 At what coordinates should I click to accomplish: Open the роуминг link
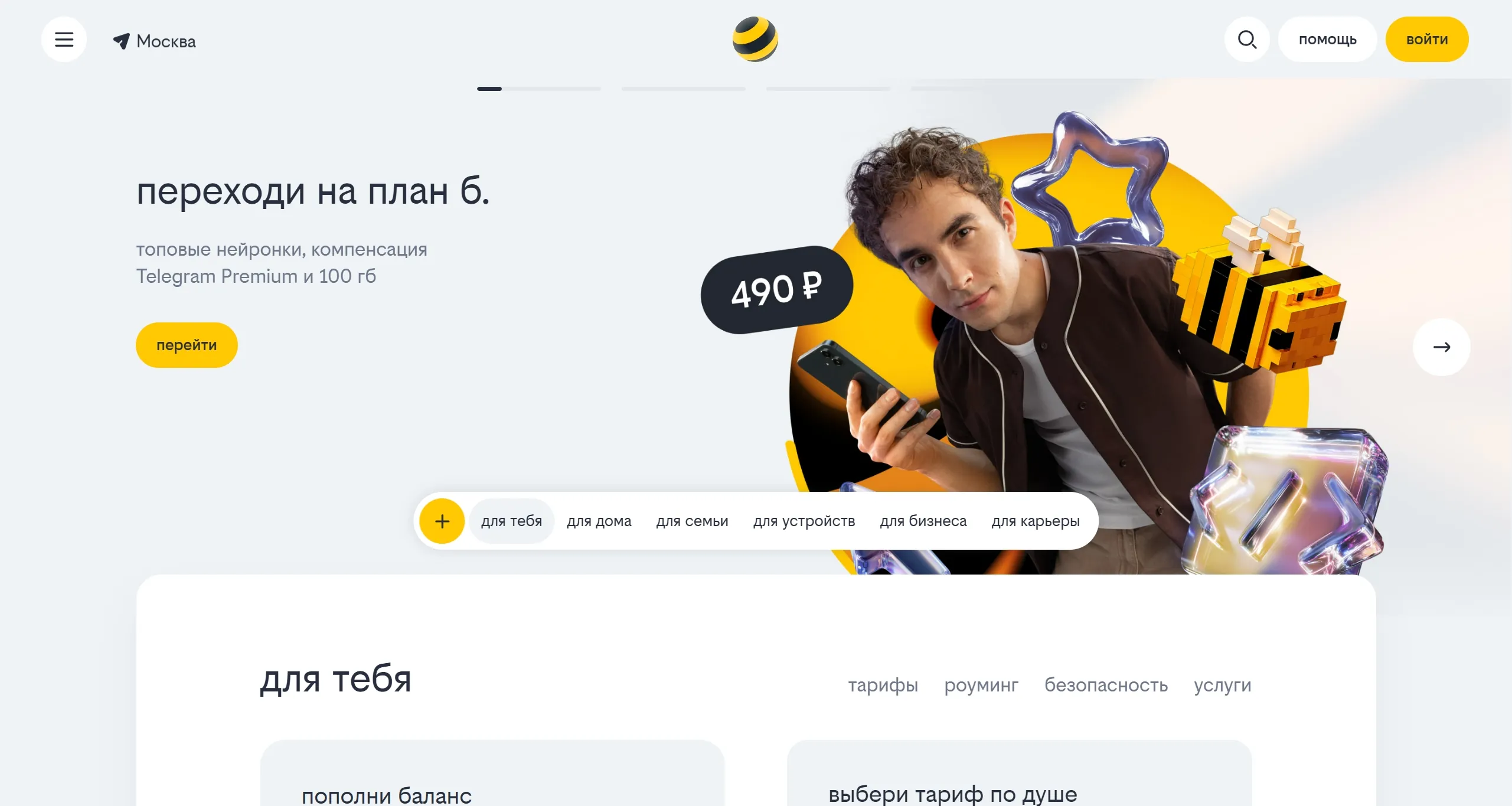pyautogui.click(x=981, y=685)
